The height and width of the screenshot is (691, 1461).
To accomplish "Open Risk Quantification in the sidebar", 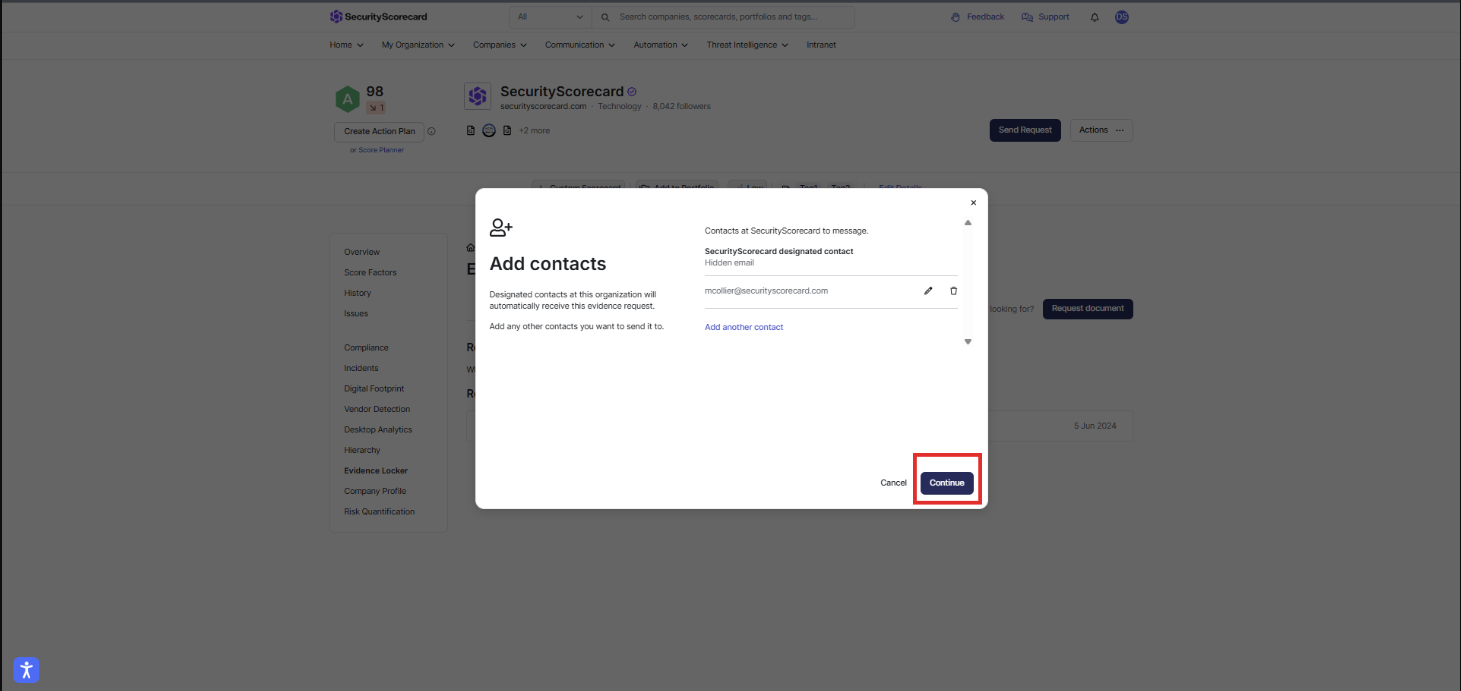I will (x=379, y=511).
